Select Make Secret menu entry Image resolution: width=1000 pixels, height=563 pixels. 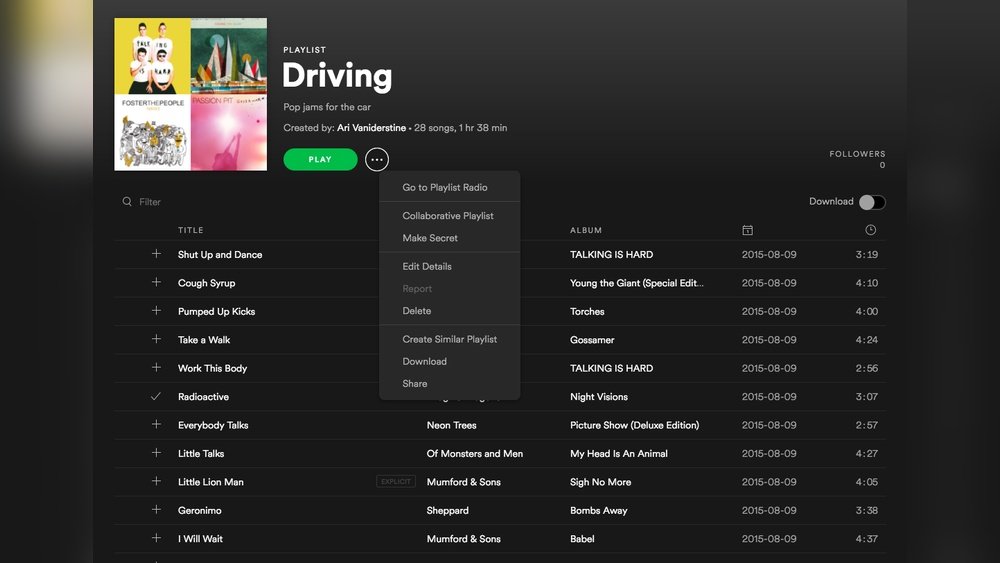coord(430,238)
